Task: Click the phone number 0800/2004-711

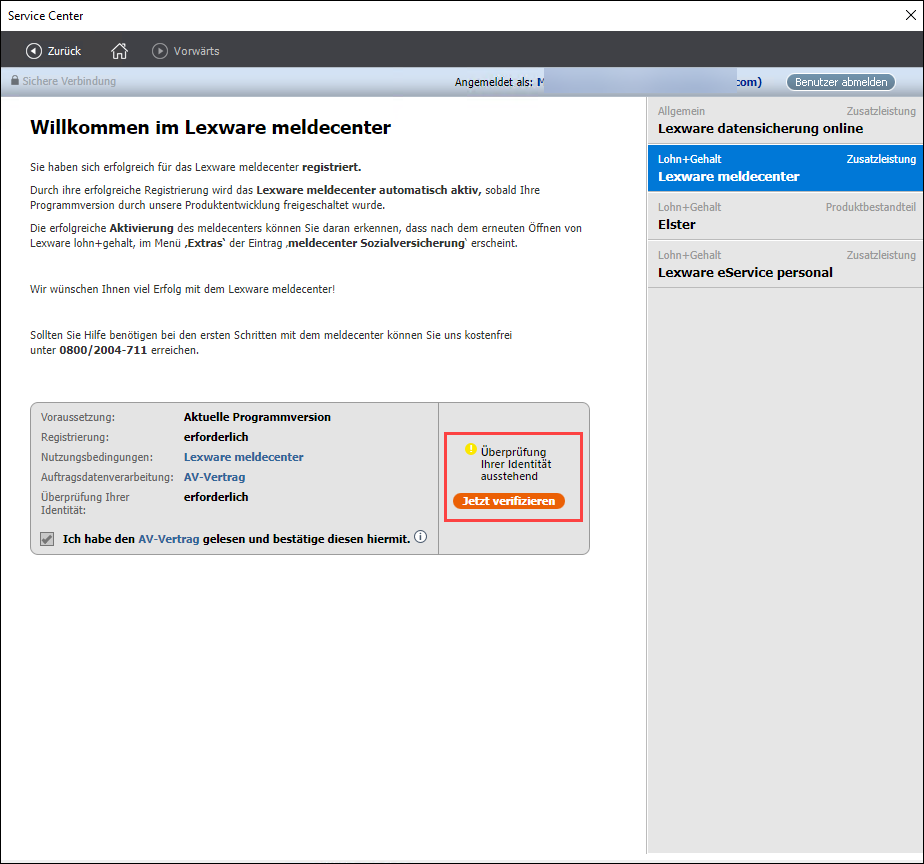Action: 103,350
